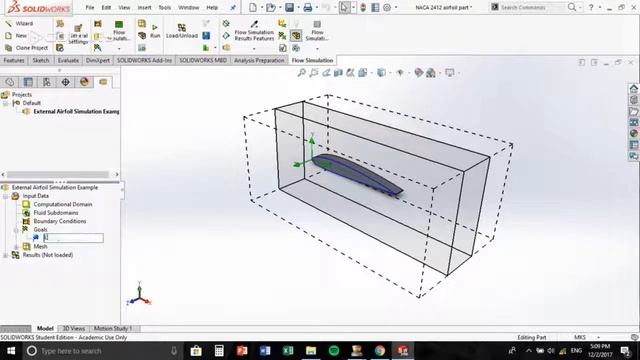The height and width of the screenshot is (360, 640).
Task: Collapse the Input Data node
Action: pos(6,196)
